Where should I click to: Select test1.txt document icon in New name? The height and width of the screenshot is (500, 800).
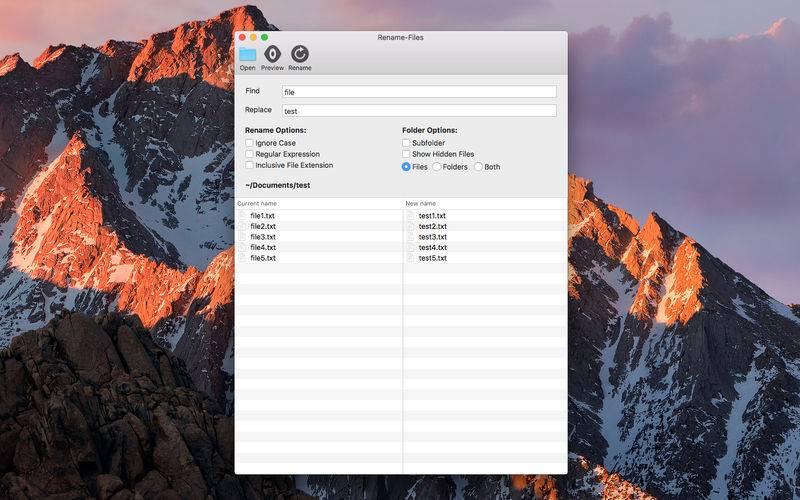pos(410,216)
